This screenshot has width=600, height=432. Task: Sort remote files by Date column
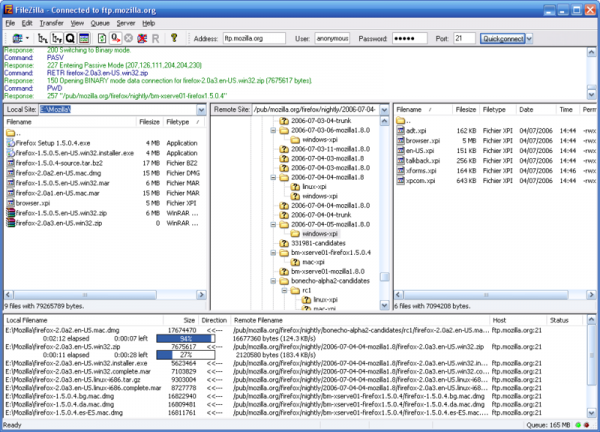pyautogui.click(x=535, y=110)
